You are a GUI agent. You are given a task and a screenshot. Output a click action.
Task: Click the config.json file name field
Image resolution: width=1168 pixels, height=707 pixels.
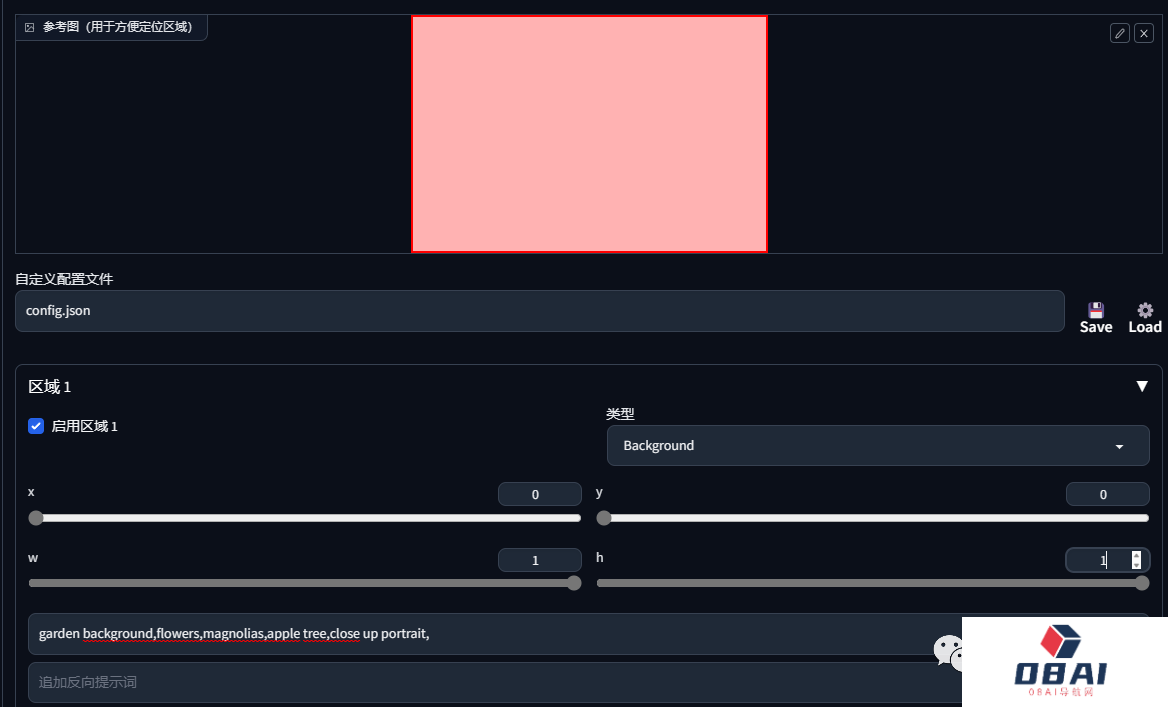tap(539, 311)
